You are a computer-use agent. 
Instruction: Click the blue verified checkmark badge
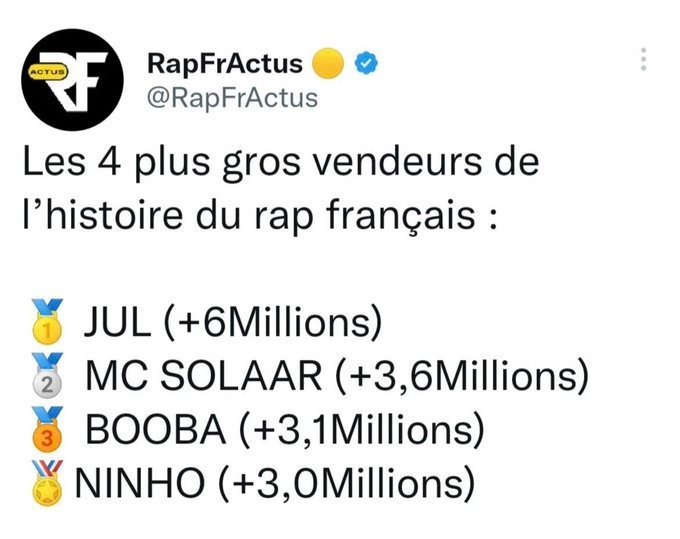pos(366,63)
